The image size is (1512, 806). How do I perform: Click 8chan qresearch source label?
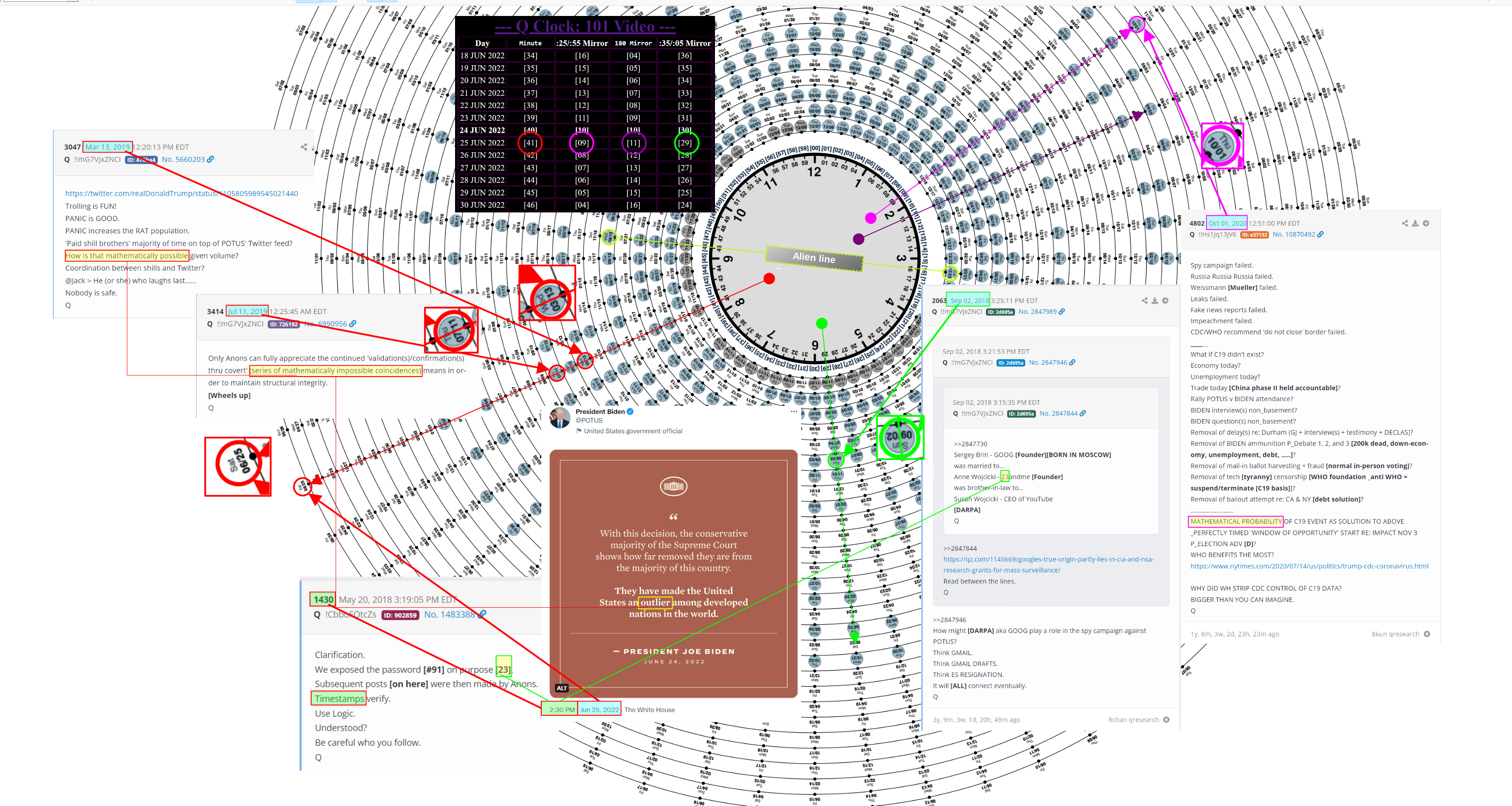(x=1134, y=720)
